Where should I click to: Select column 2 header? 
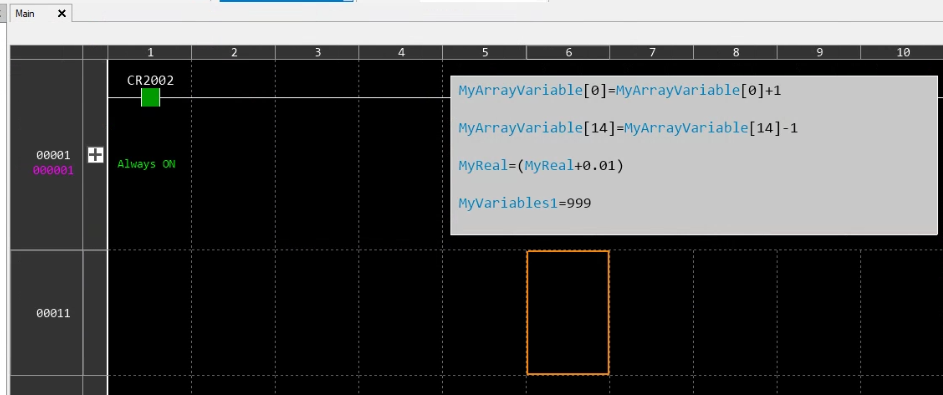[x=234, y=53]
